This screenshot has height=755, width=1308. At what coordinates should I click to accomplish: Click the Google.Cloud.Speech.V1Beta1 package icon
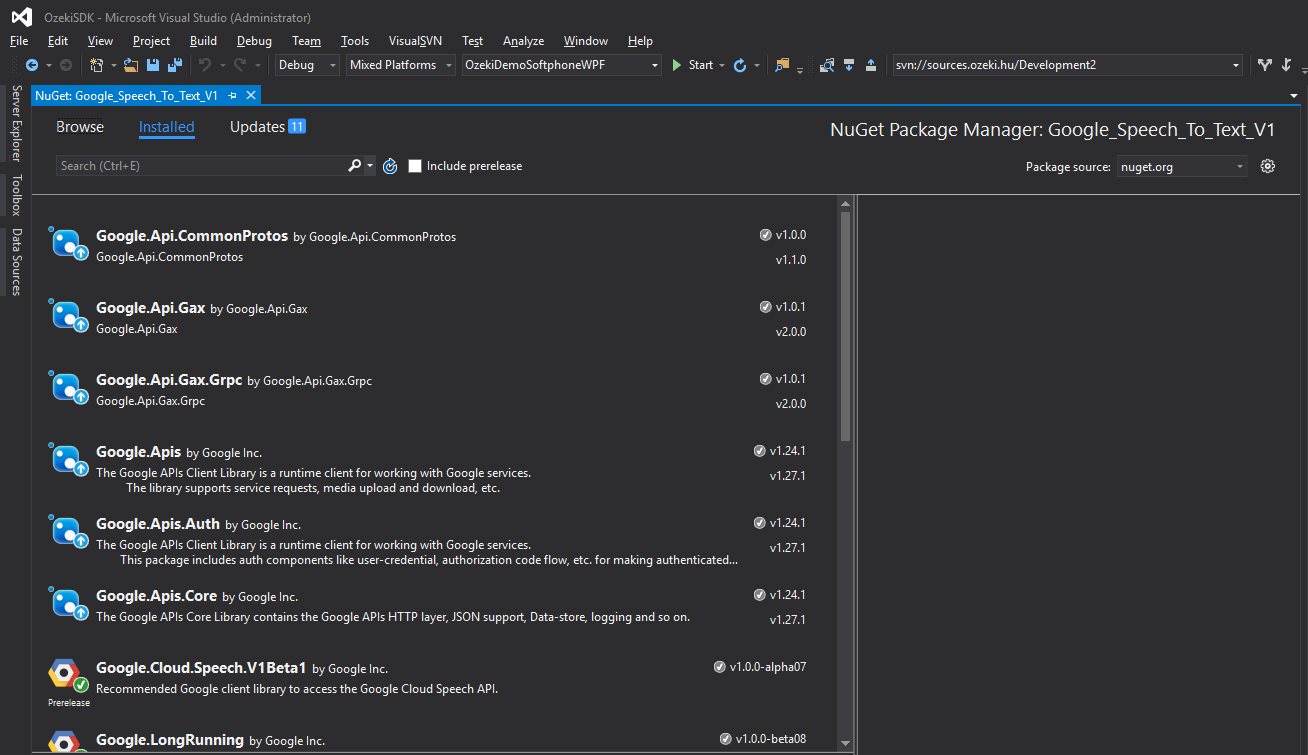[x=68, y=676]
